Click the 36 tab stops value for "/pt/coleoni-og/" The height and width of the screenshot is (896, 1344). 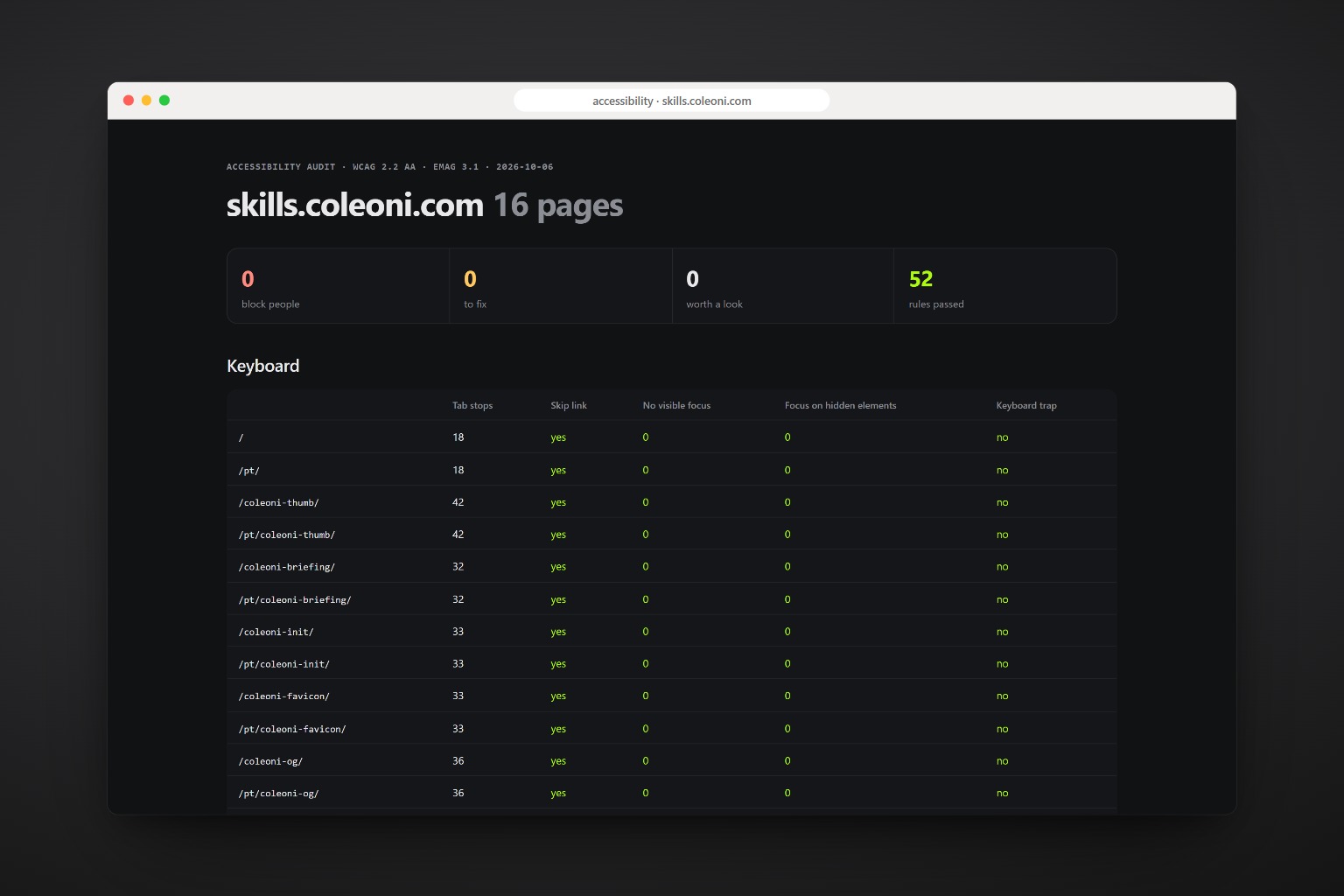tap(458, 794)
